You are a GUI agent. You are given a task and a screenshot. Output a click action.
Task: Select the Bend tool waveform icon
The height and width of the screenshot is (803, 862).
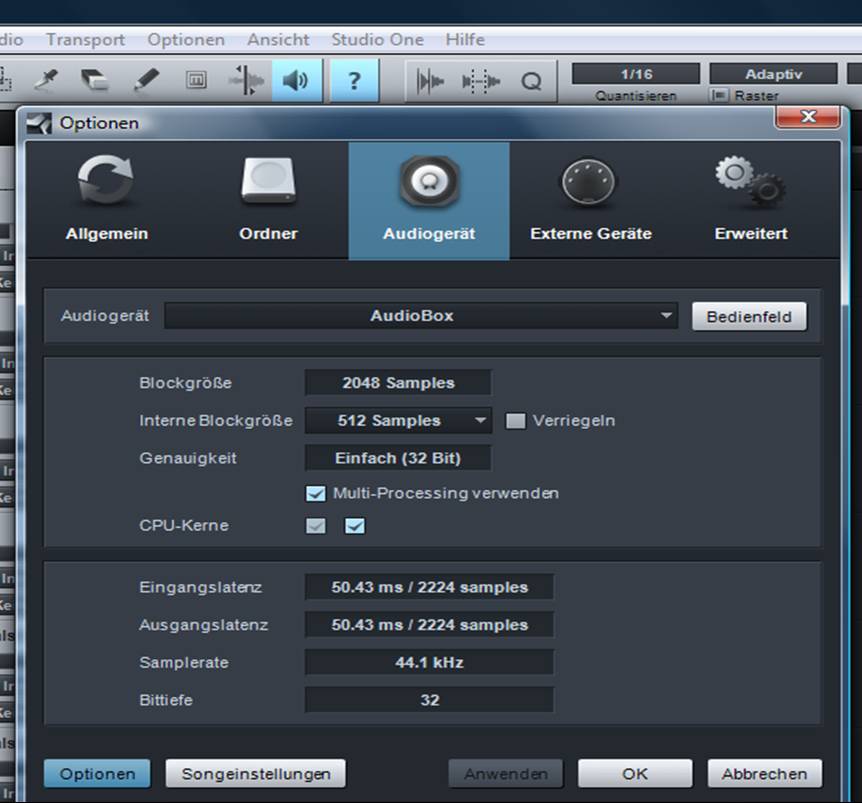pos(246,81)
